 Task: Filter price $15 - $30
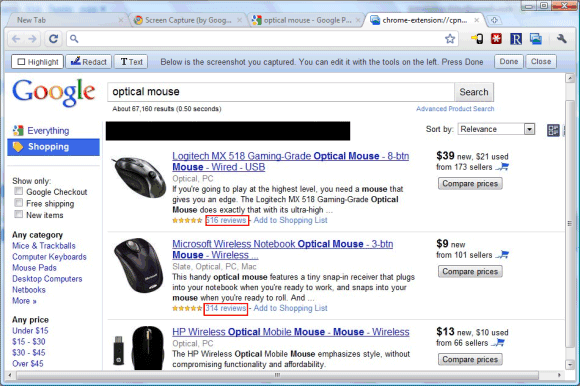click(28, 342)
